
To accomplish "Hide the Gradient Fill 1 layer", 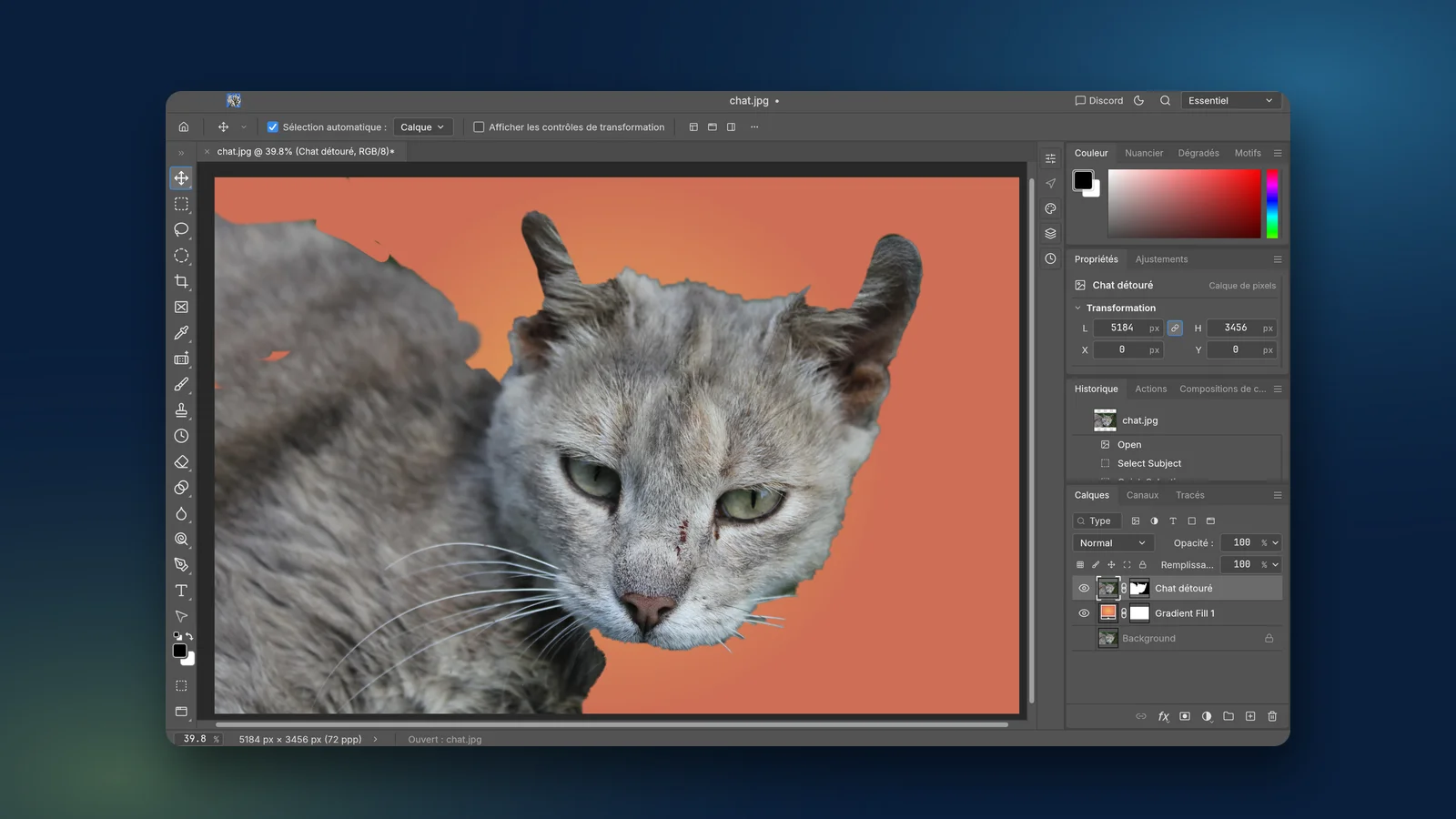I will [1084, 613].
